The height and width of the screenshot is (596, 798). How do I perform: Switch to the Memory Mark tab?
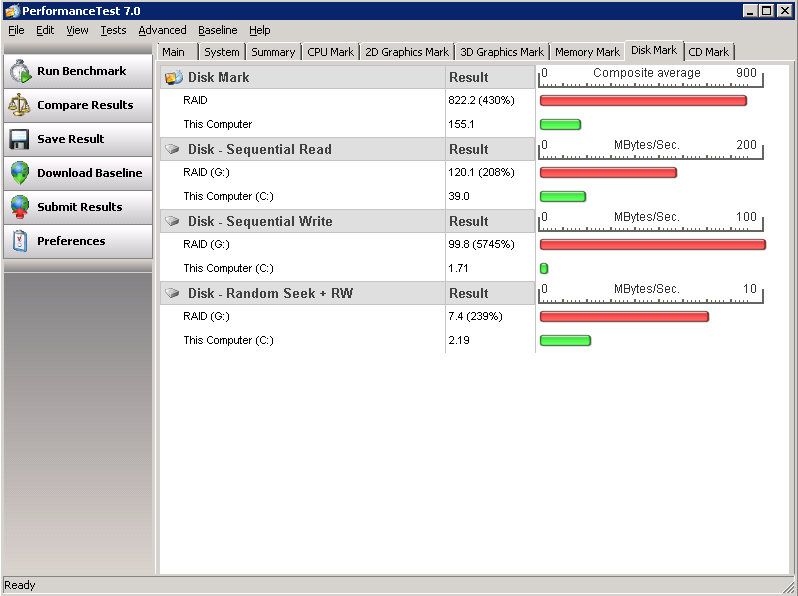[587, 52]
